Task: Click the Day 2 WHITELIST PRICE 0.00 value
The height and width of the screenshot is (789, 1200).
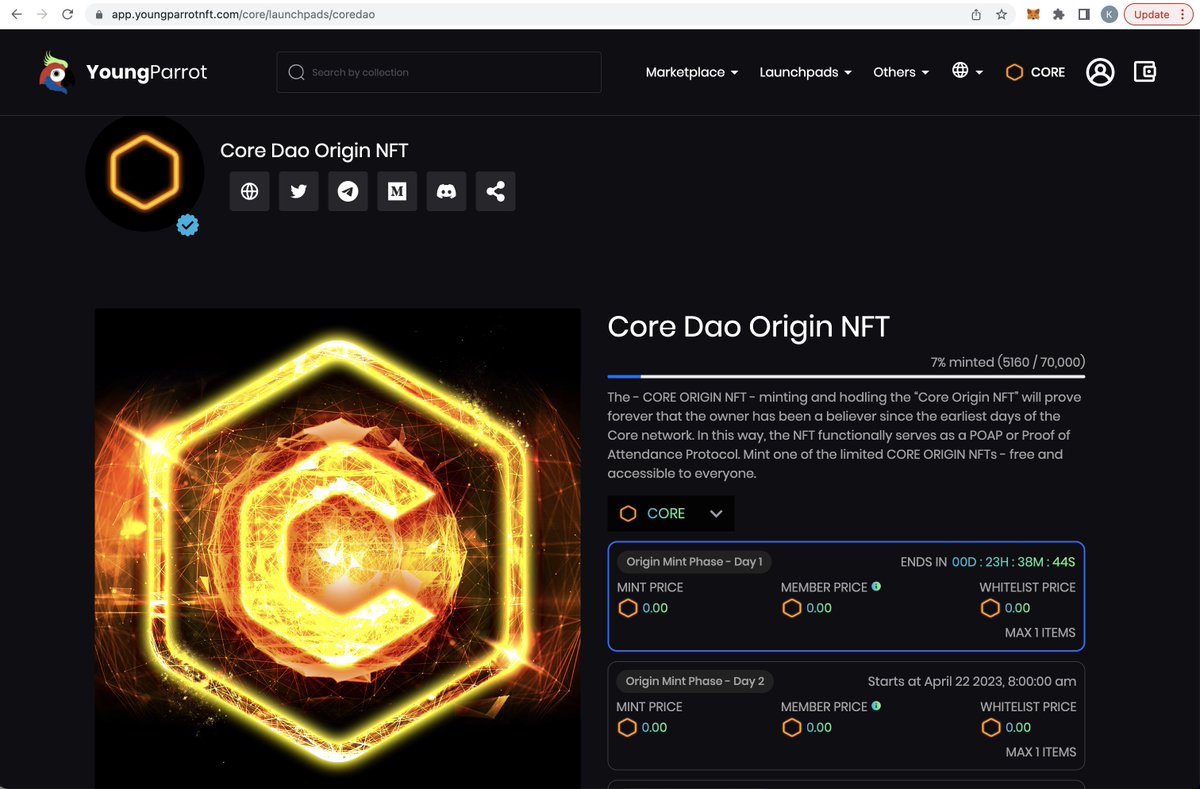Action: tap(1005, 727)
